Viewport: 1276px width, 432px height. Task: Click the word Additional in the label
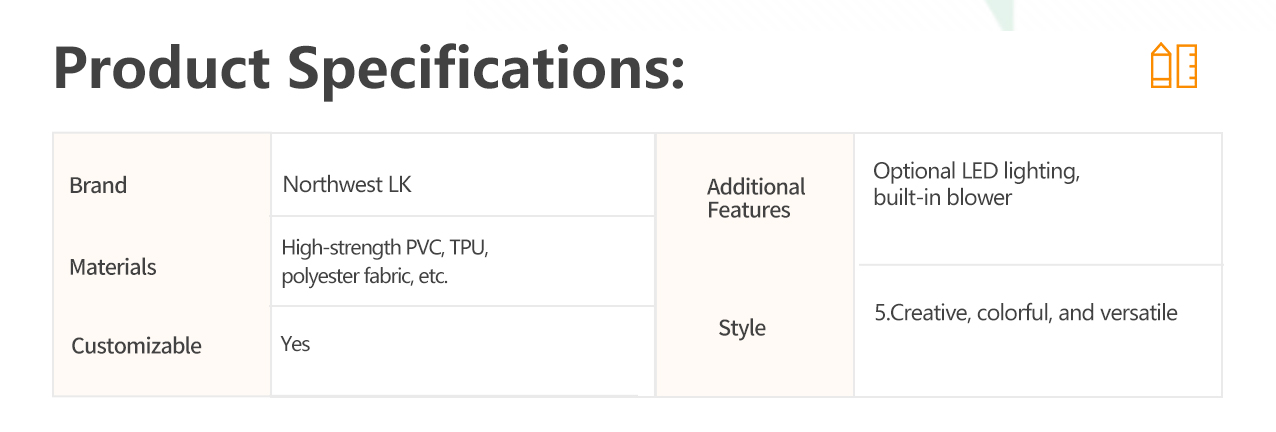coord(756,187)
